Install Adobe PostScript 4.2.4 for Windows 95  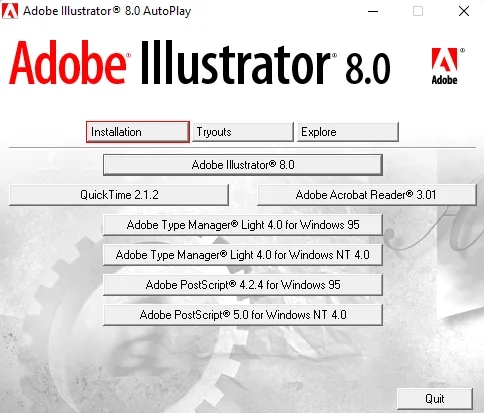243,285
